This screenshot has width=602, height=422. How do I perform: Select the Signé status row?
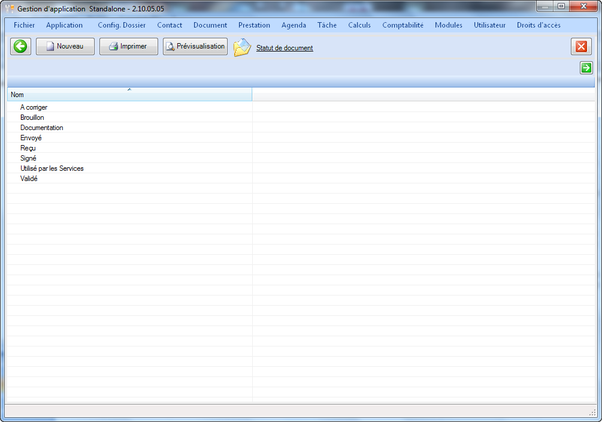(x=29, y=158)
